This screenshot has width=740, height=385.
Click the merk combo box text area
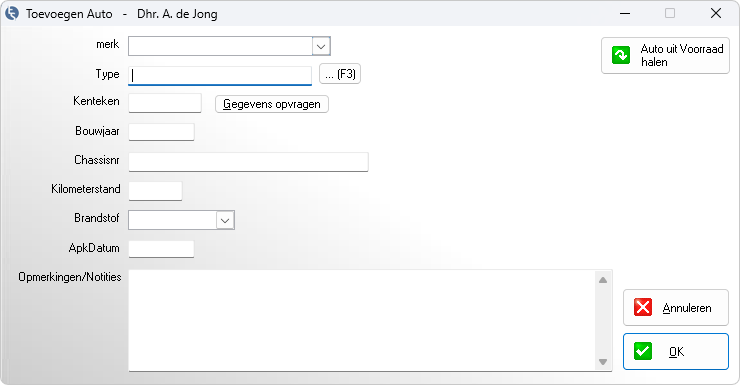[x=220, y=46]
